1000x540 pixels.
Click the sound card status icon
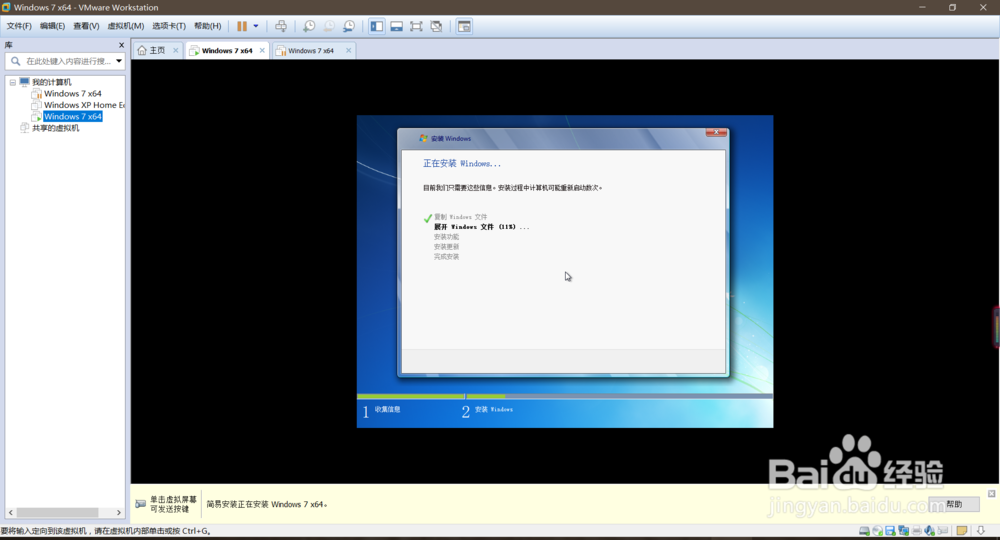(930, 530)
